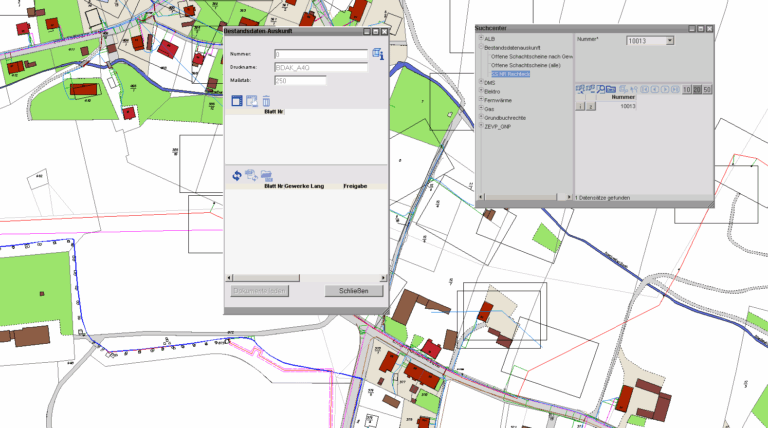Click the 'Freigabe' column header
This screenshot has width=768, height=428.
pos(355,186)
